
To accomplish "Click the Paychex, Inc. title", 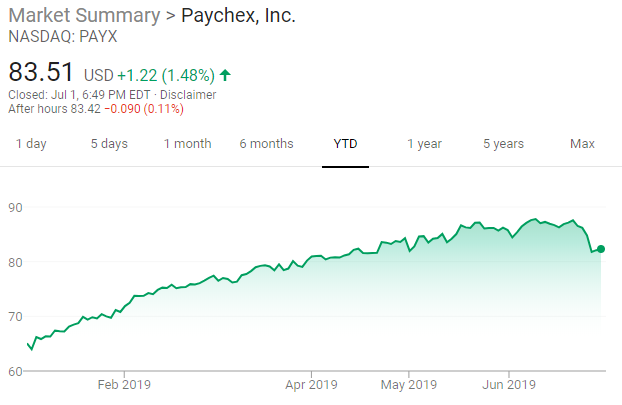I will point(239,17).
